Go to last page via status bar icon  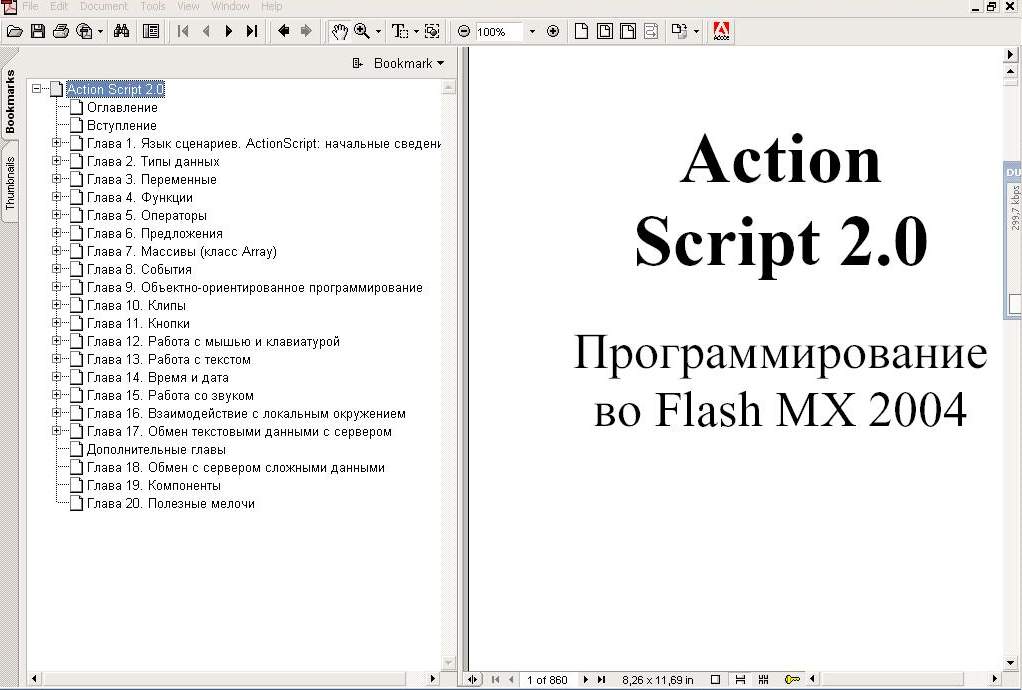point(602,680)
